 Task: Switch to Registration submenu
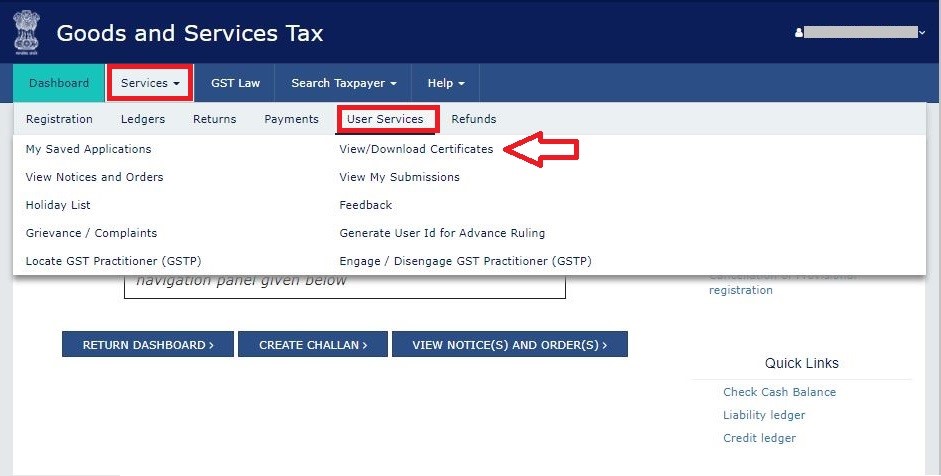pos(59,119)
